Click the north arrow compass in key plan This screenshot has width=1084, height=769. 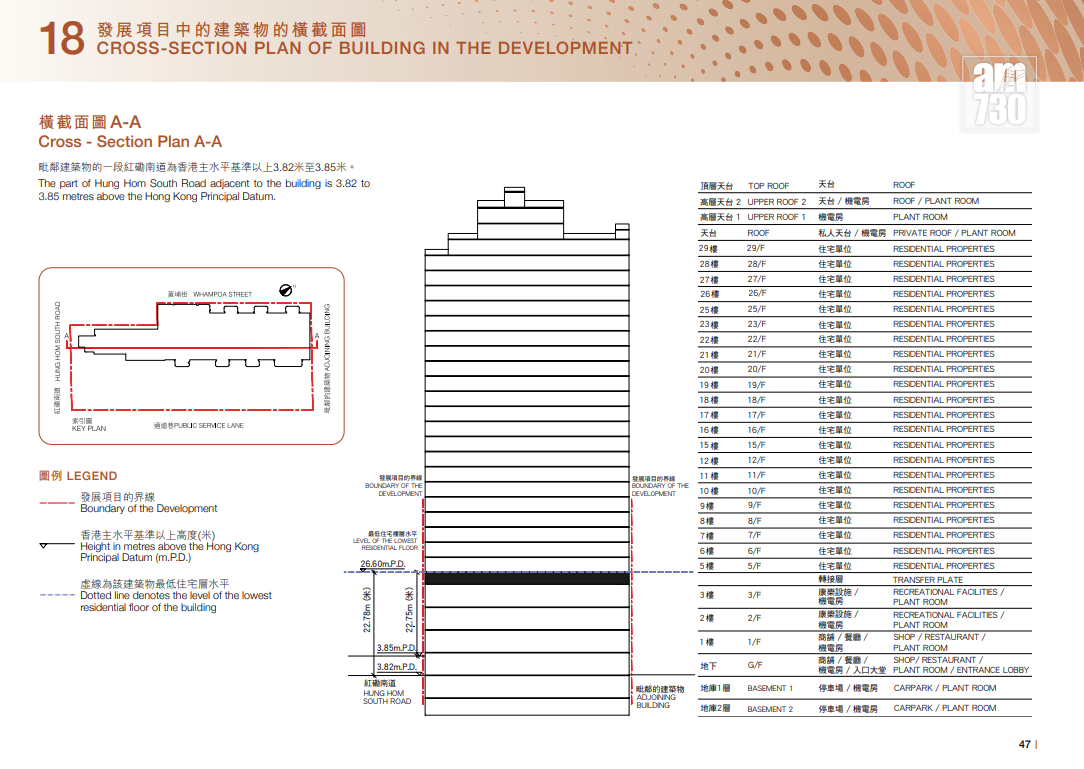(286, 290)
